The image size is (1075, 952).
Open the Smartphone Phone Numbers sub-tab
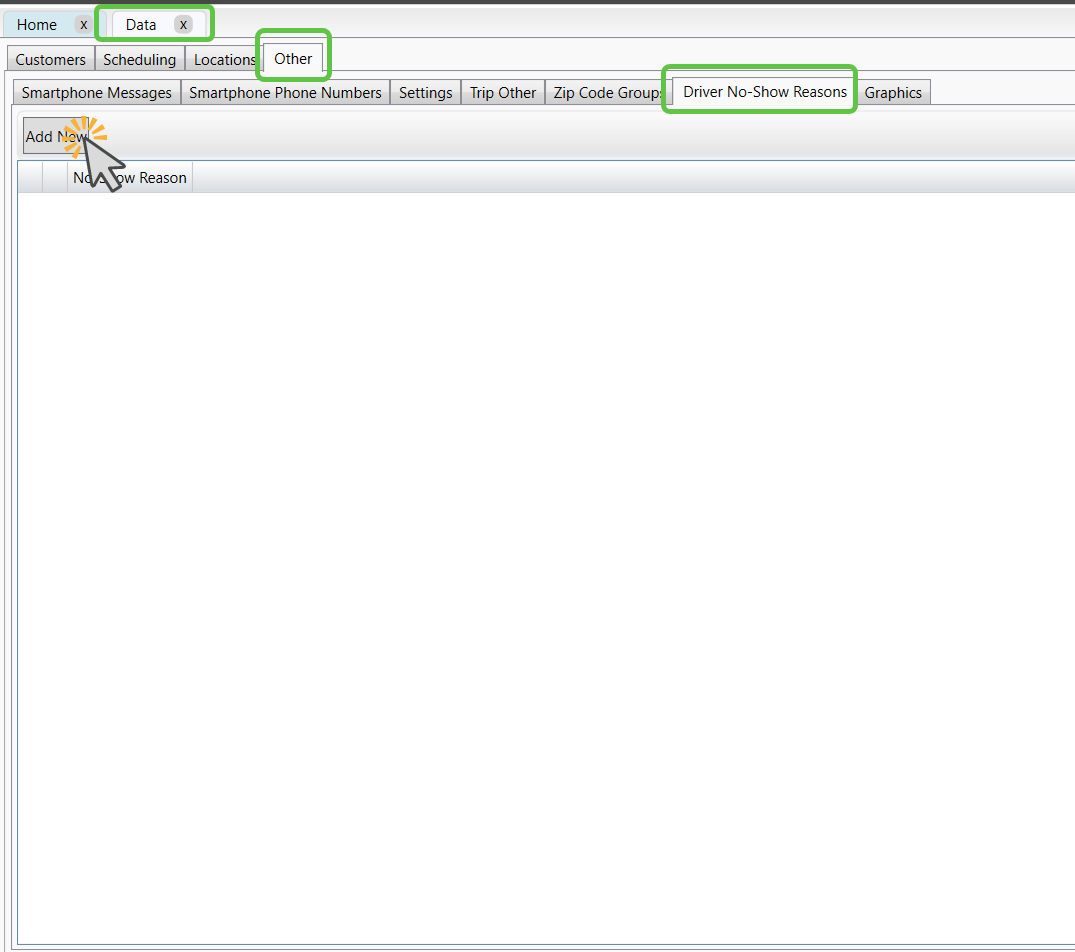point(285,93)
